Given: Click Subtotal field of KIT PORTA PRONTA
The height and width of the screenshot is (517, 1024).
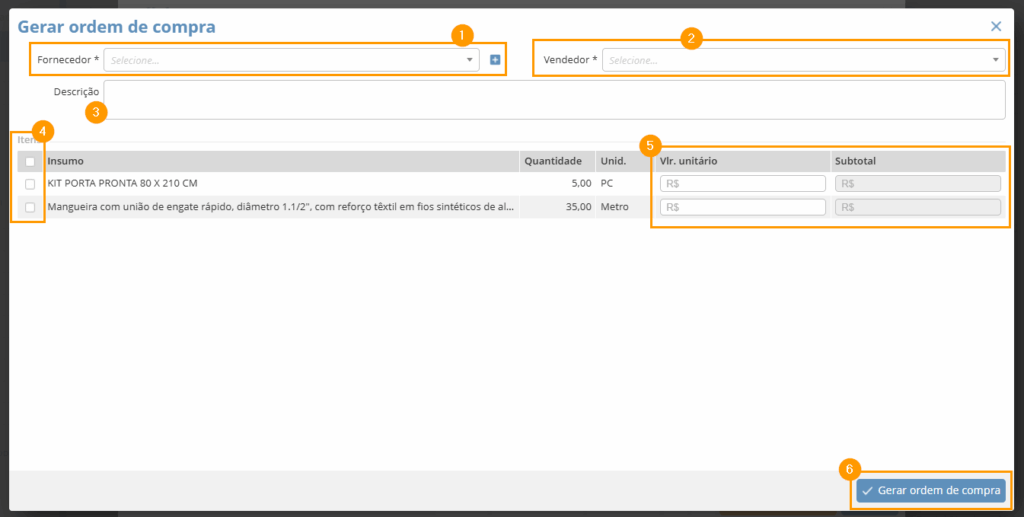Looking at the screenshot, I should click(x=917, y=184).
